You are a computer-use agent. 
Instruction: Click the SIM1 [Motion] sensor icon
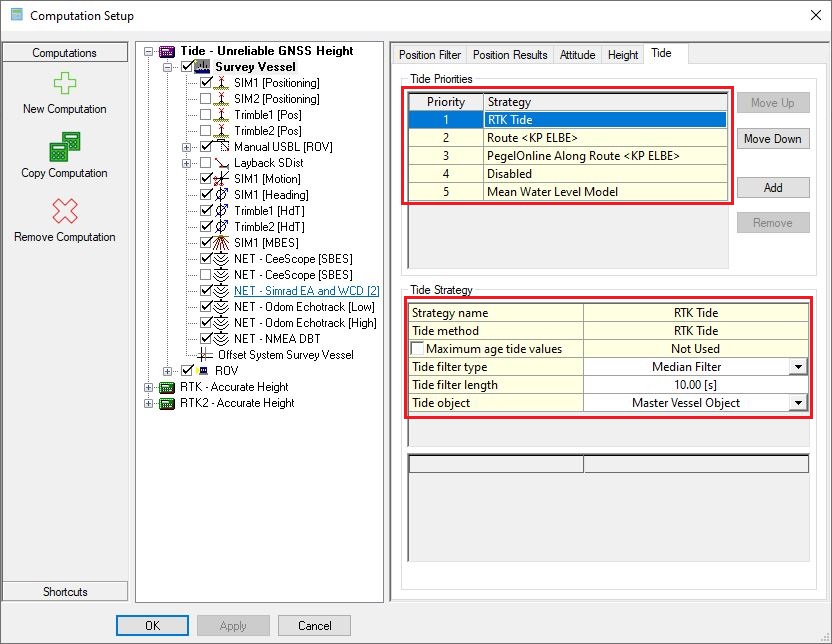223,179
